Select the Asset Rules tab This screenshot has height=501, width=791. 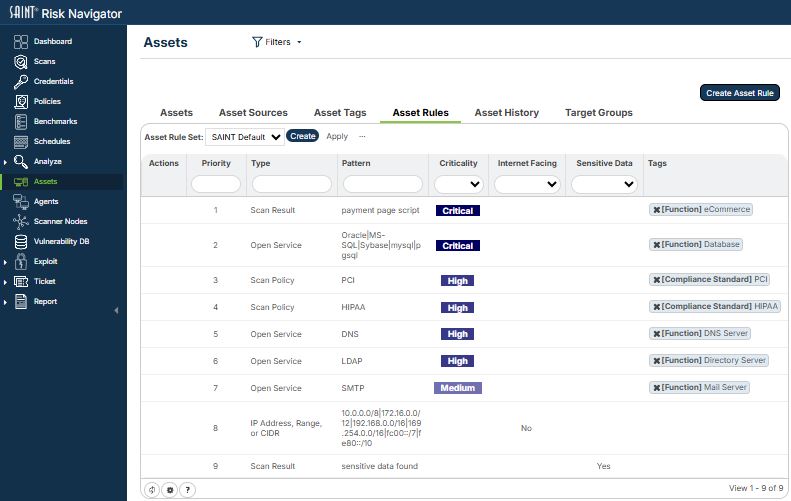pos(421,113)
